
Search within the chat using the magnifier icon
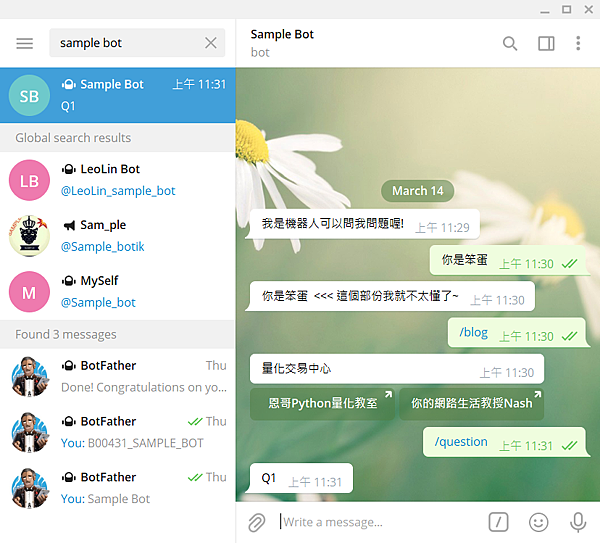click(510, 43)
